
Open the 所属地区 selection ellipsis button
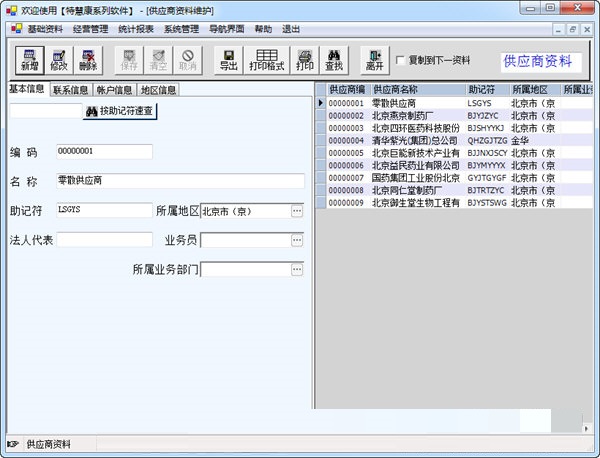click(297, 211)
